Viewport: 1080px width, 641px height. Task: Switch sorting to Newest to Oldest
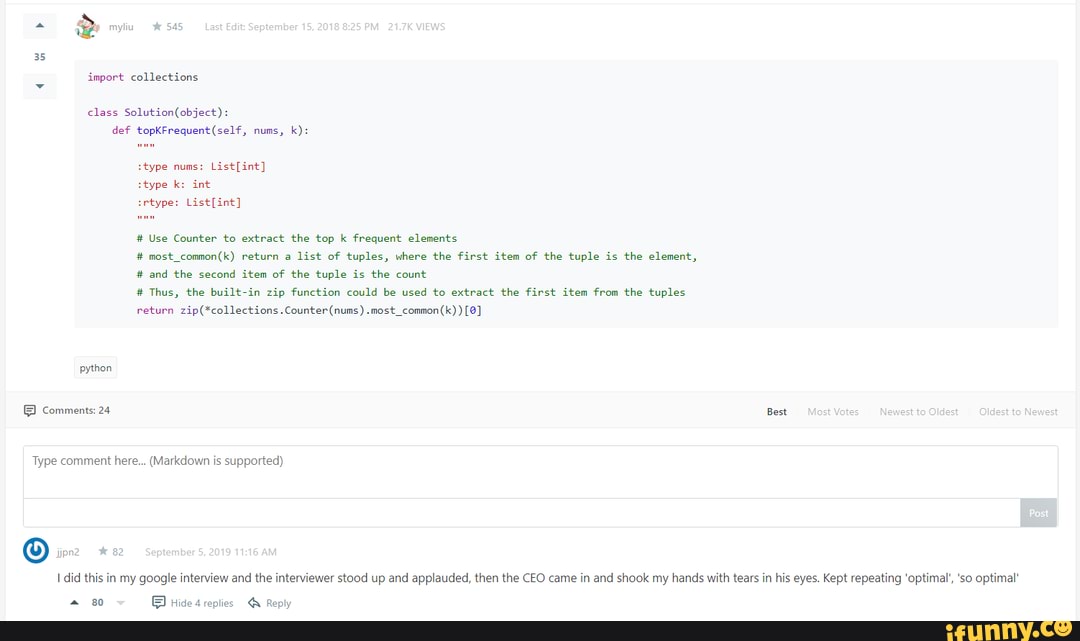[x=918, y=412]
